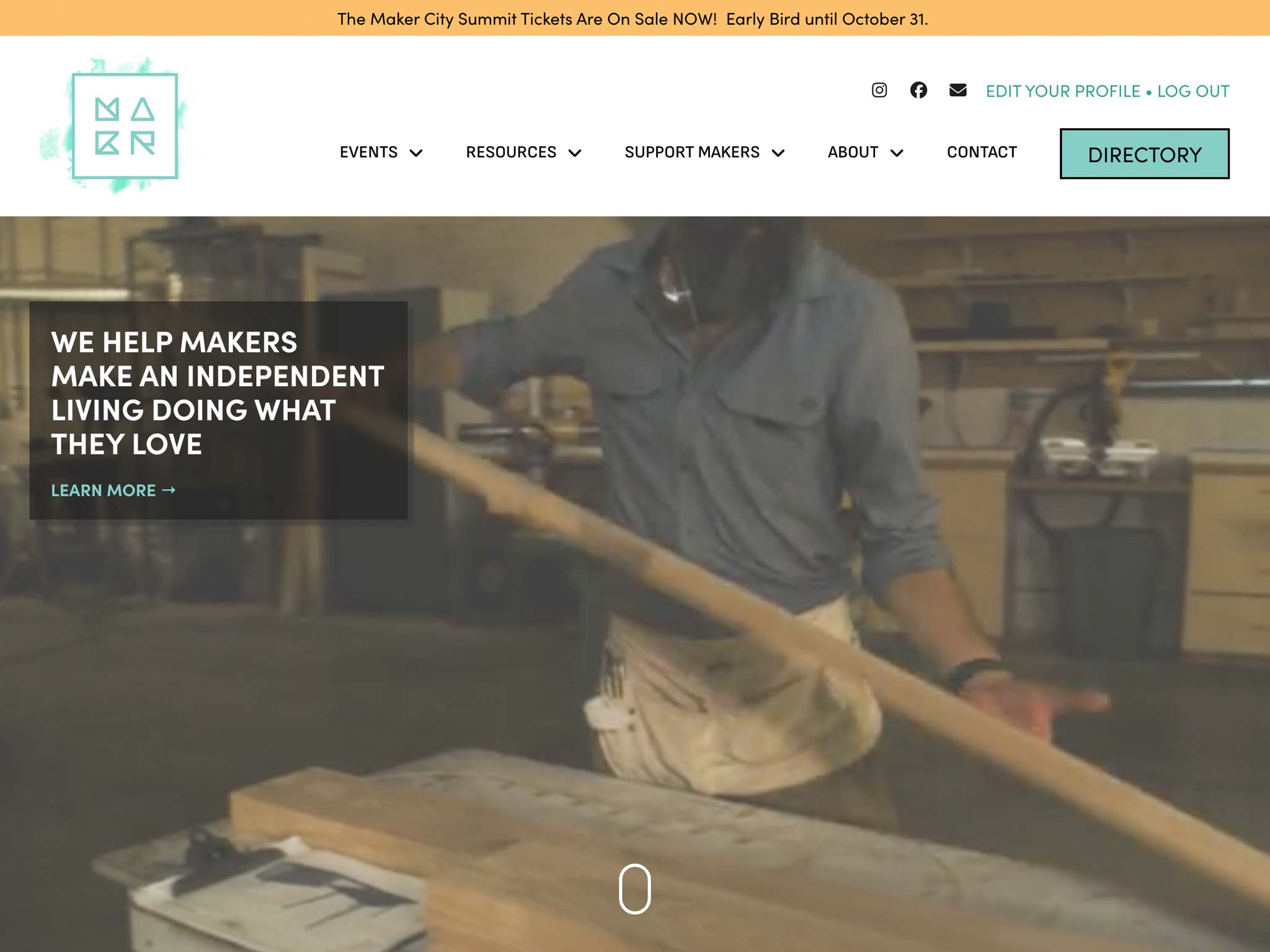The height and width of the screenshot is (952, 1270).
Task: Click the Edit Your Profile link
Action: point(1062,91)
